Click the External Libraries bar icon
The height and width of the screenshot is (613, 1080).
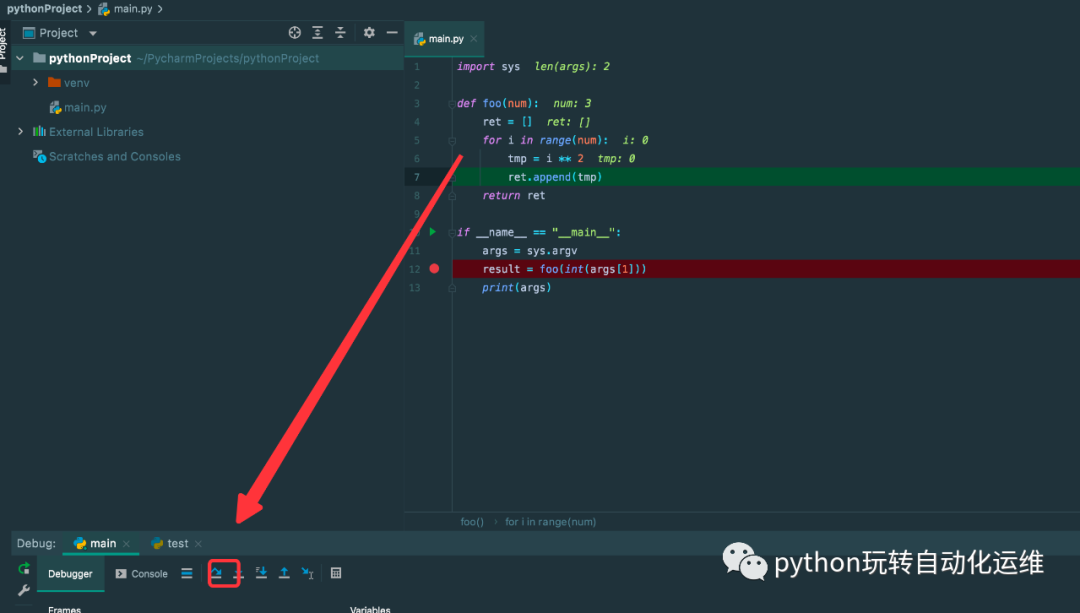39,131
